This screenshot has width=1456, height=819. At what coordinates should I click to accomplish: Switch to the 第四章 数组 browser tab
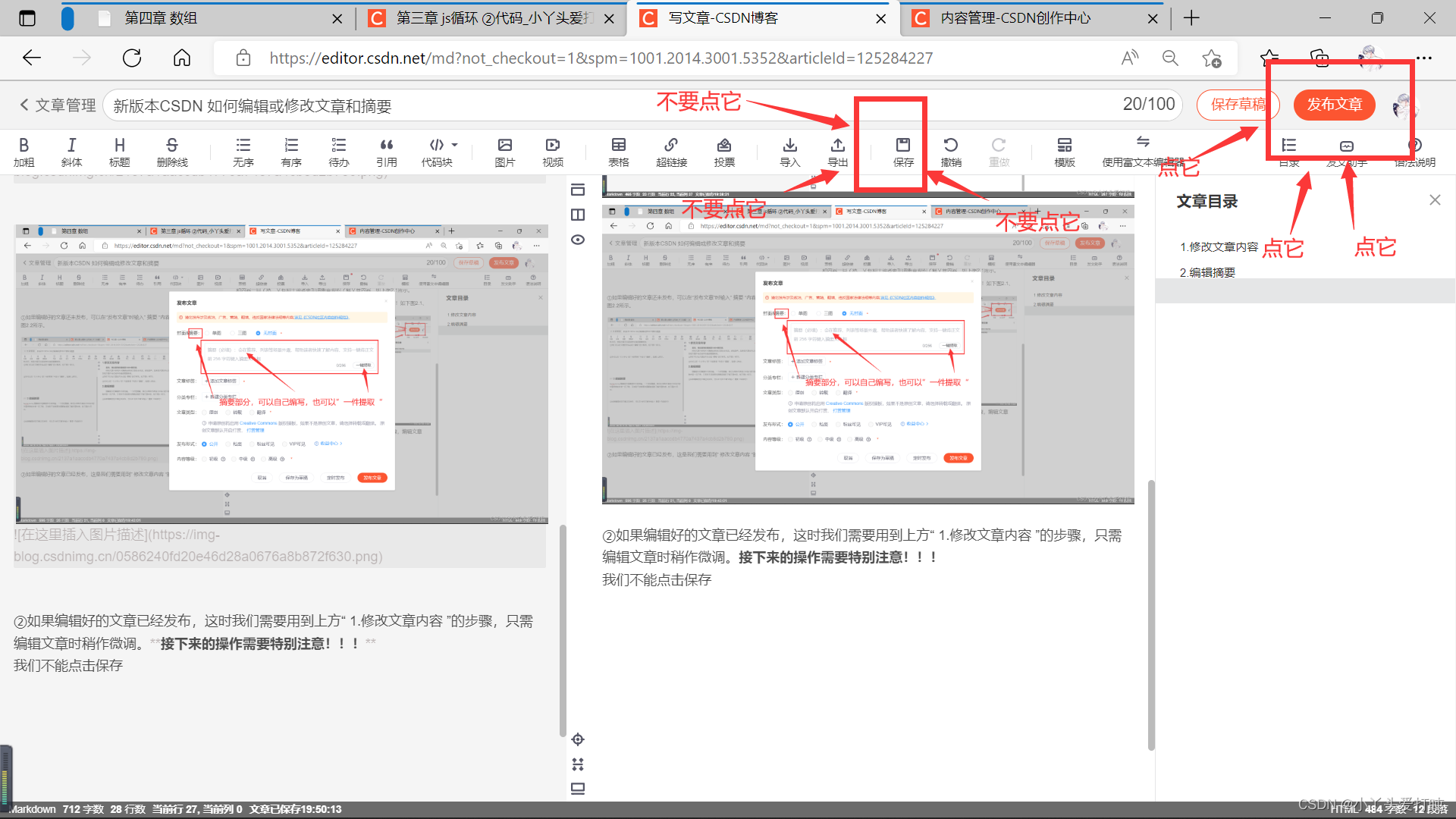coord(161,18)
